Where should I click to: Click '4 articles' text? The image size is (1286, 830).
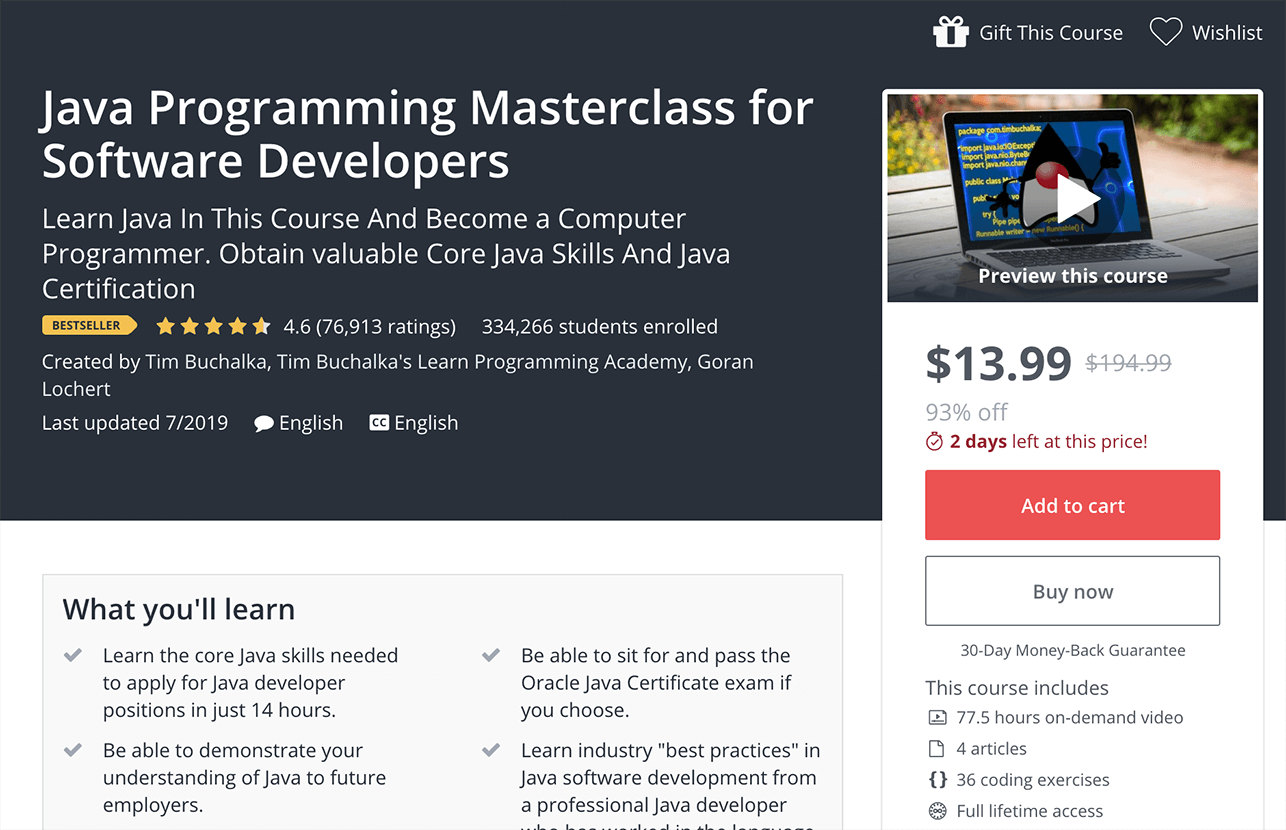point(992,748)
